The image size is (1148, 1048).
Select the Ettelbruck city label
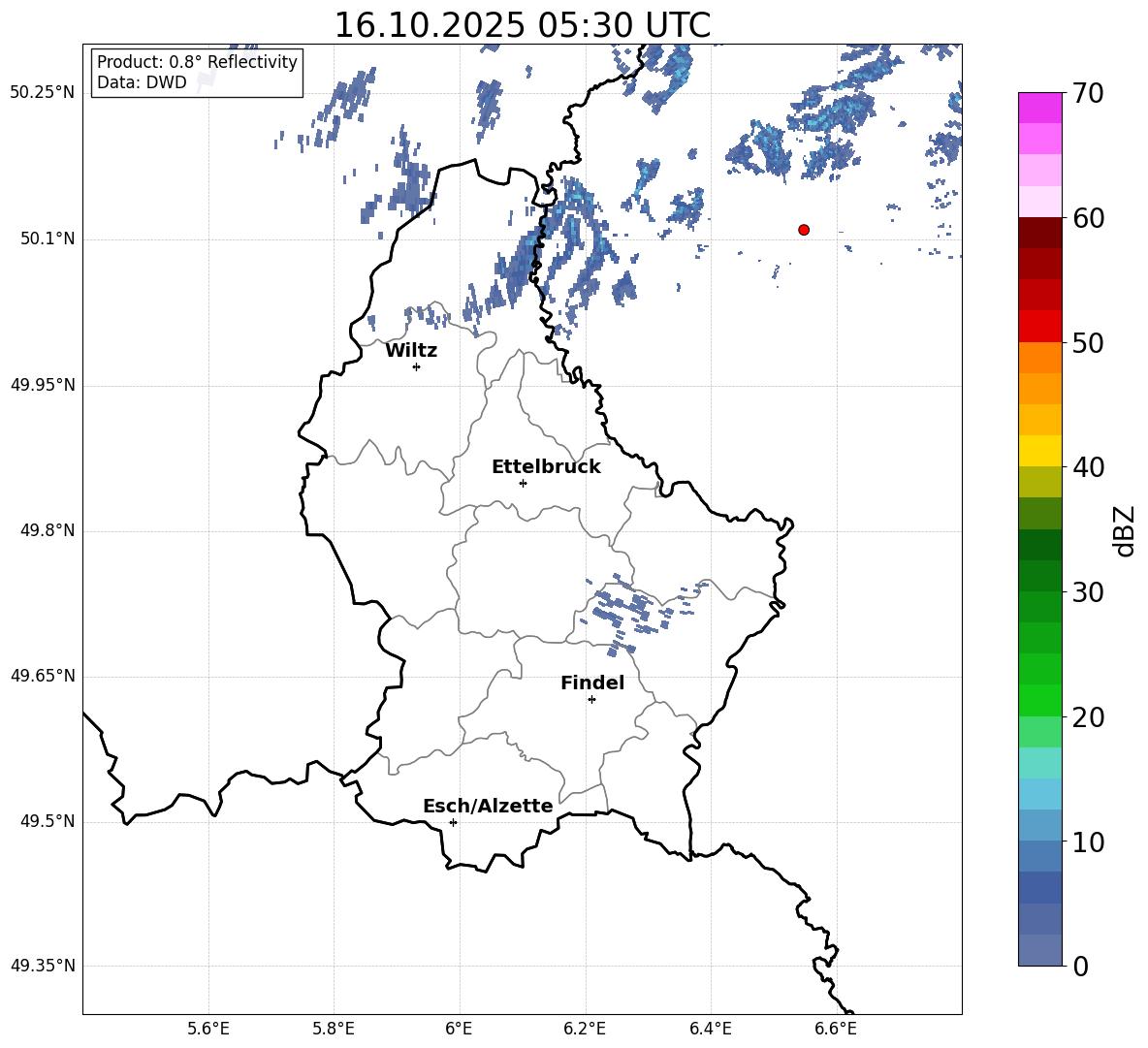[x=546, y=467]
